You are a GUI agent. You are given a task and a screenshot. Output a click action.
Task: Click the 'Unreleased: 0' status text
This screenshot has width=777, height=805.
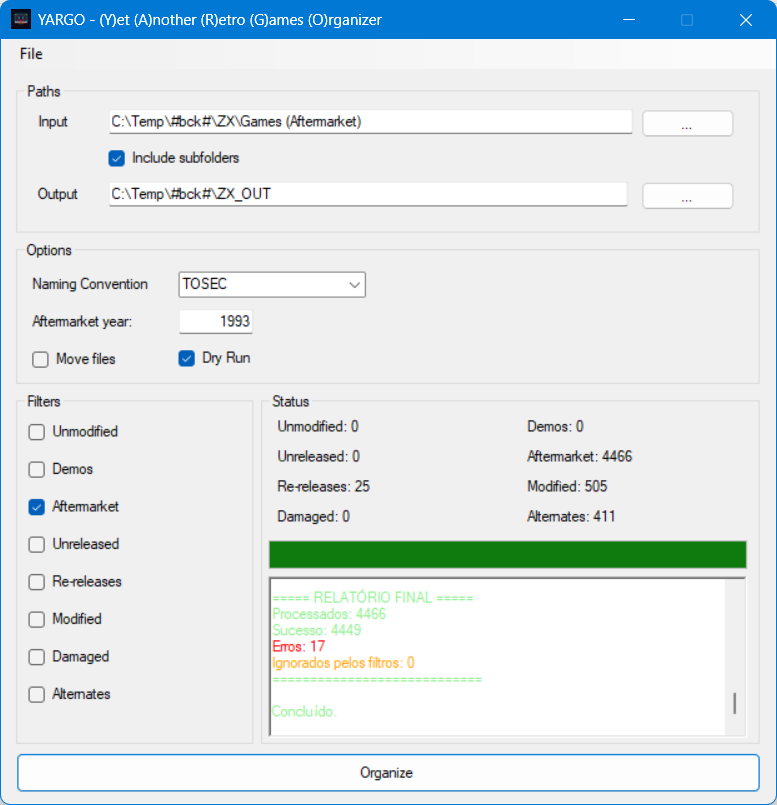tap(318, 456)
